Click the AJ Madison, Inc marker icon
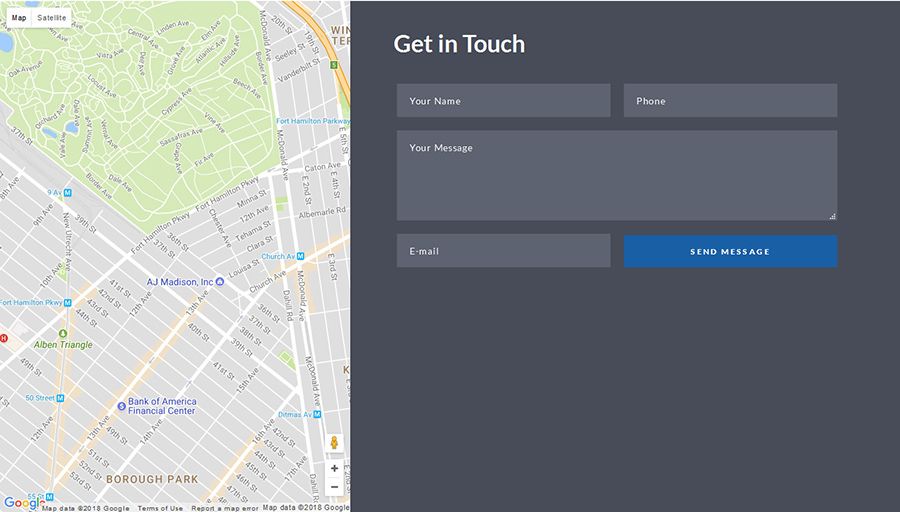This screenshot has height=512, width=900. coord(220,282)
